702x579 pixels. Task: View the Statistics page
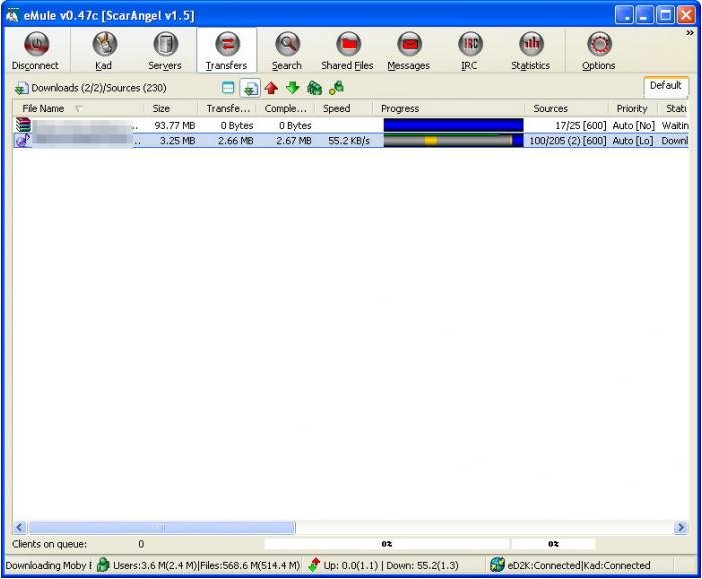(x=531, y=51)
